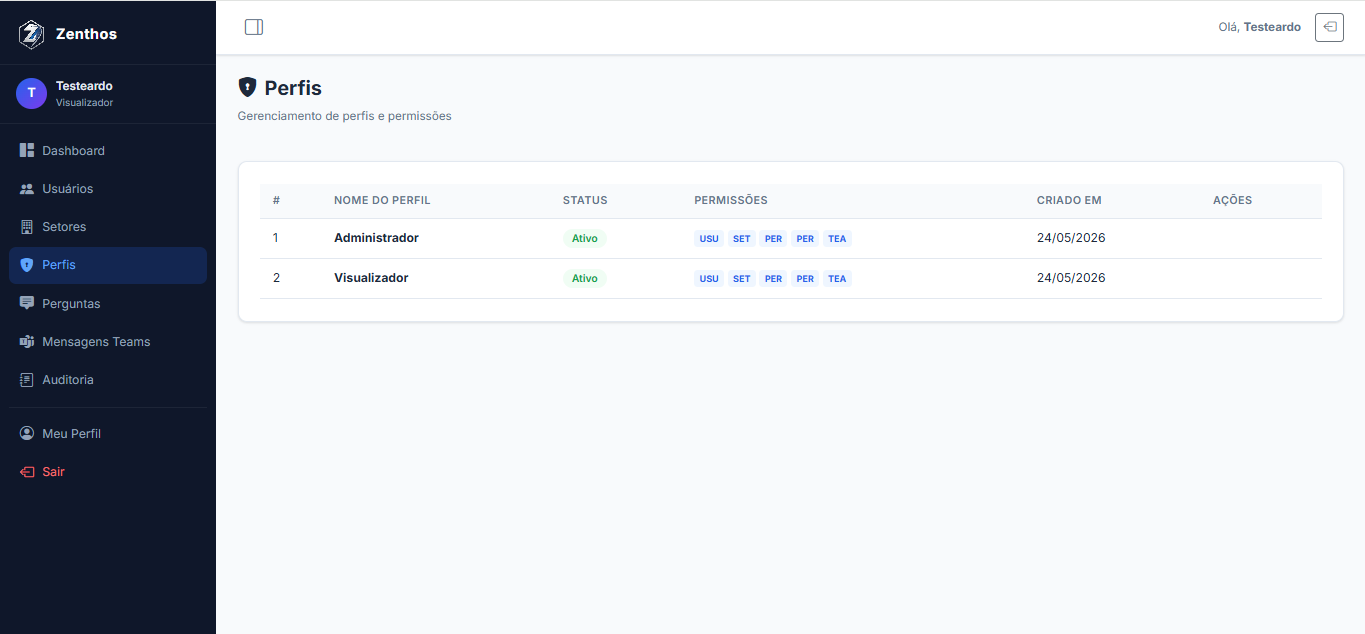Click the Setores building icon
1365x634 pixels.
(27, 227)
